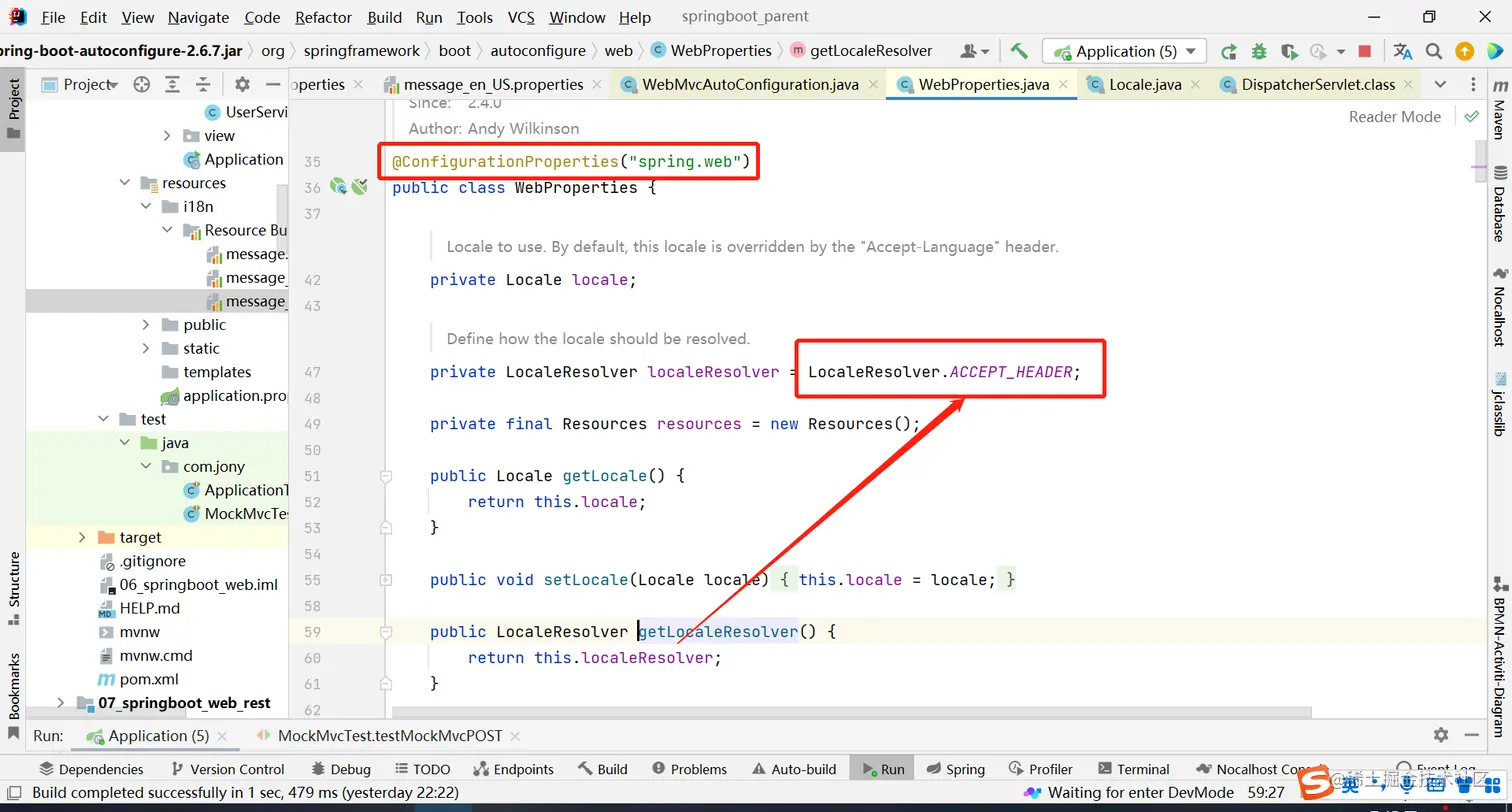This screenshot has height=812, width=1512.
Task: Open the Dependencies tool window
Action: click(91, 769)
